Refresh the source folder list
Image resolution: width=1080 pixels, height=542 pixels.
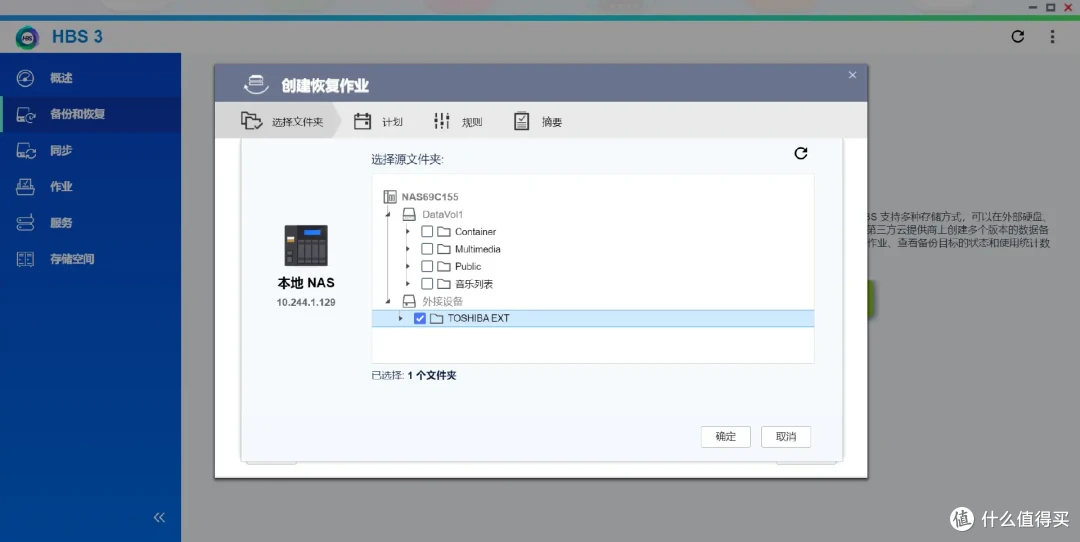coord(800,153)
